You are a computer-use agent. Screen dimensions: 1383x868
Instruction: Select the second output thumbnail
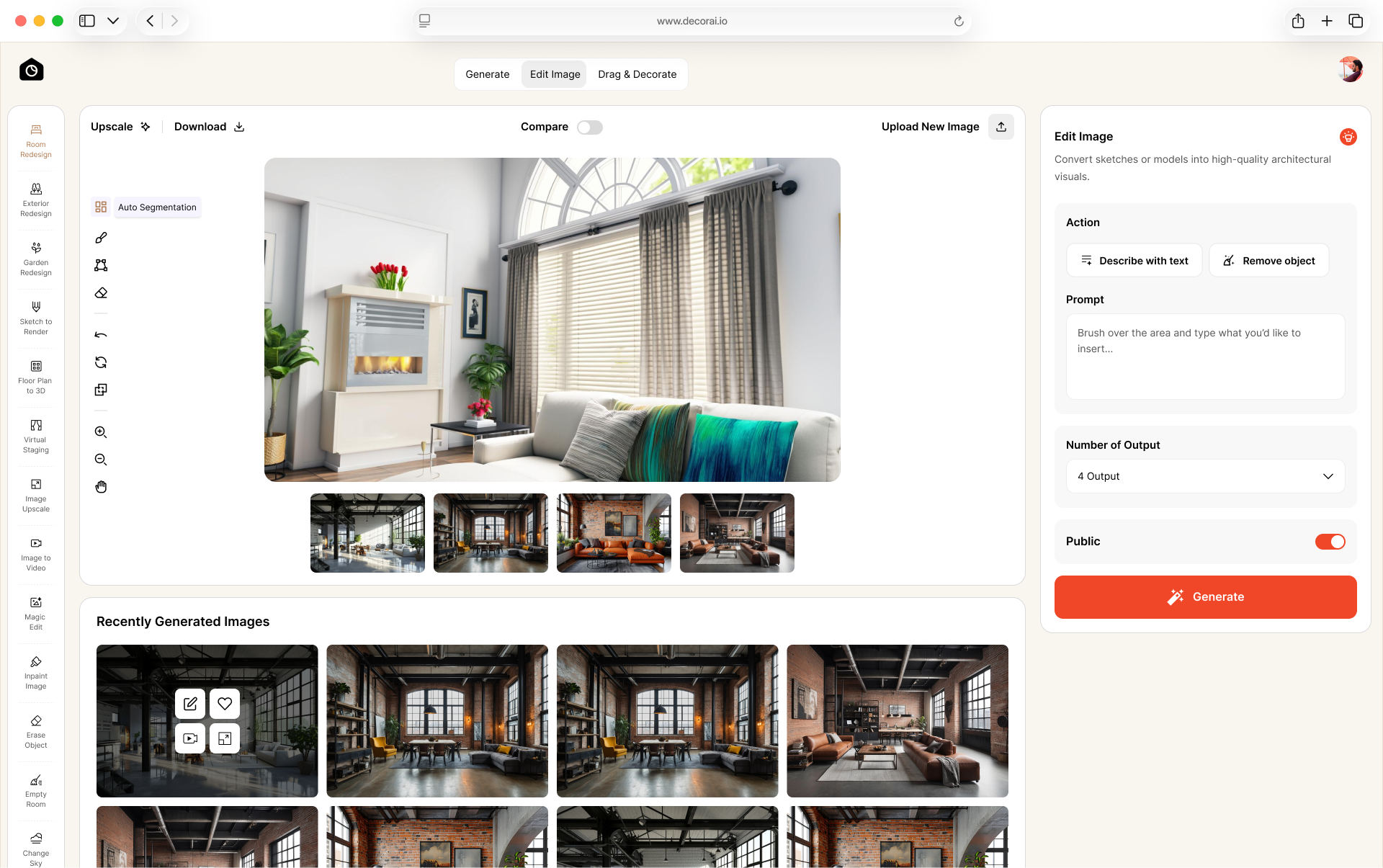click(x=491, y=533)
